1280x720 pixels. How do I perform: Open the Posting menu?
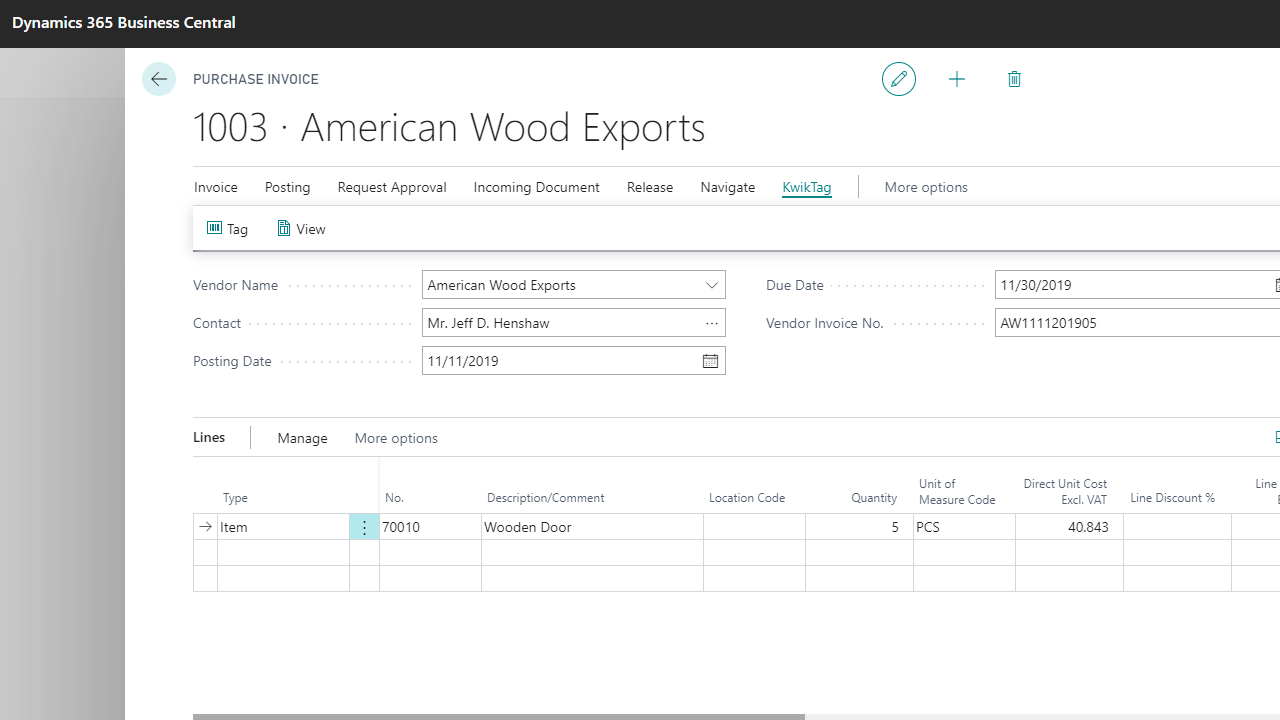click(x=288, y=187)
